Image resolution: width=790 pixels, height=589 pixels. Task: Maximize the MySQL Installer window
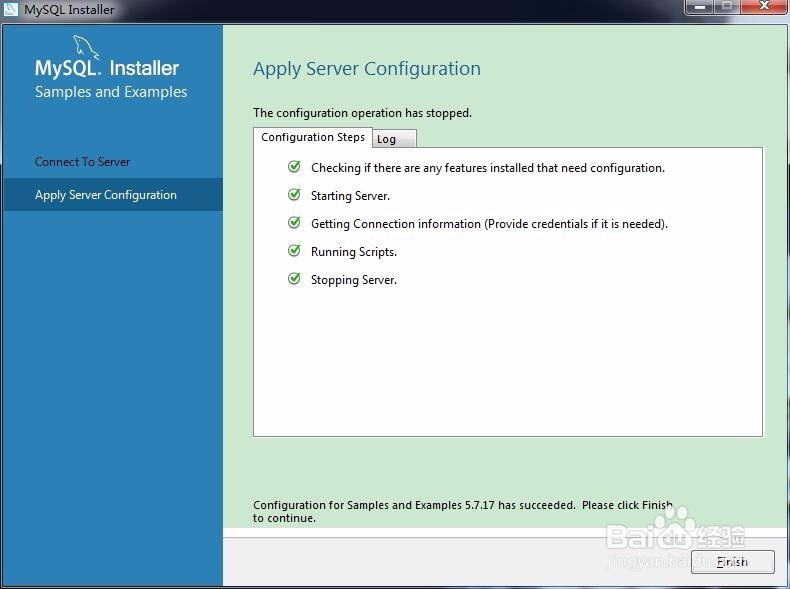pyautogui.click(x=727, y=7)
